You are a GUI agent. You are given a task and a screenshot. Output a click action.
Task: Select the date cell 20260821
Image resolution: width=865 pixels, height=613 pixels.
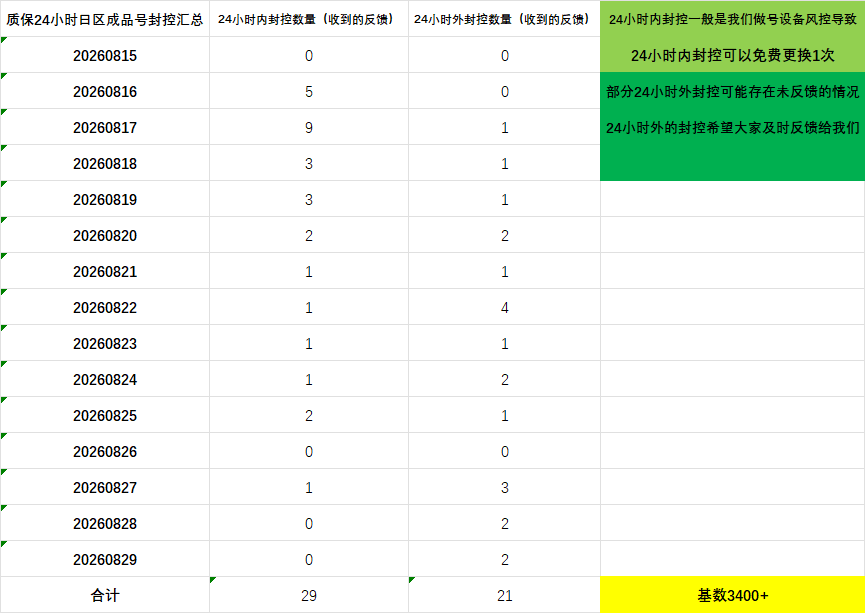[x=105, y=271]
